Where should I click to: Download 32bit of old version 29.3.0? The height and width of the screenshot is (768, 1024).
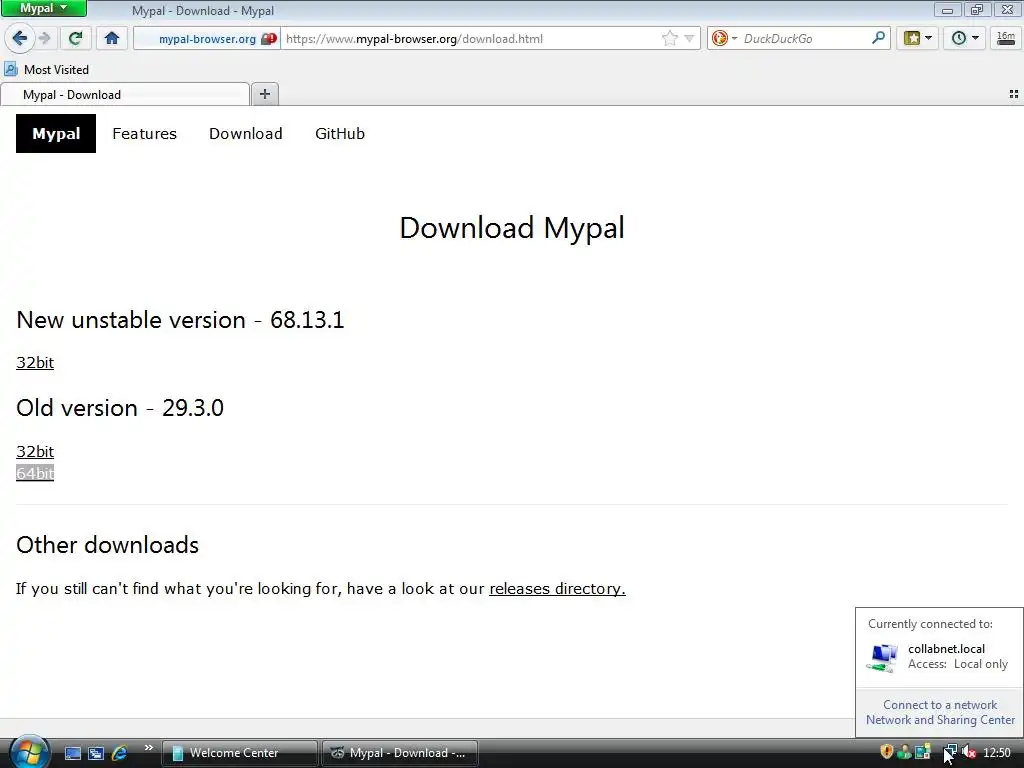click(x=35, y=451)
